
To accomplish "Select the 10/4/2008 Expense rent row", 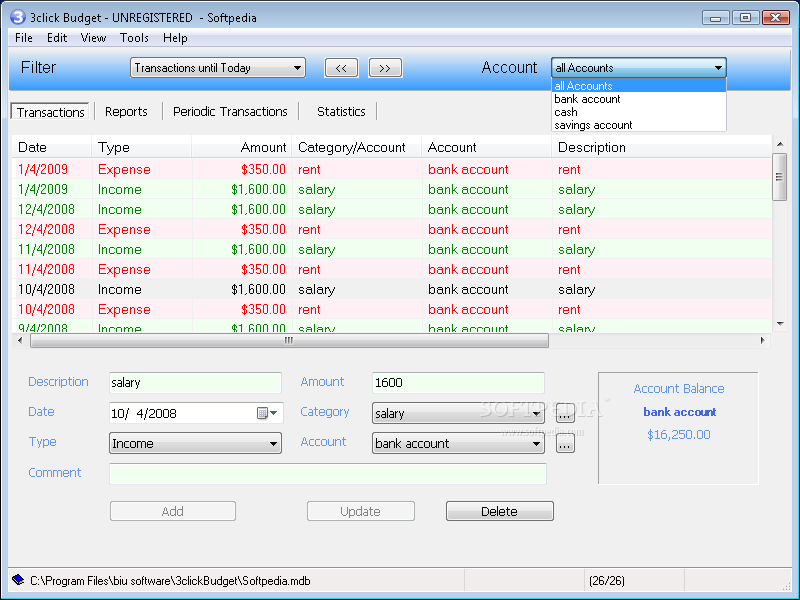I will [391, 309].
